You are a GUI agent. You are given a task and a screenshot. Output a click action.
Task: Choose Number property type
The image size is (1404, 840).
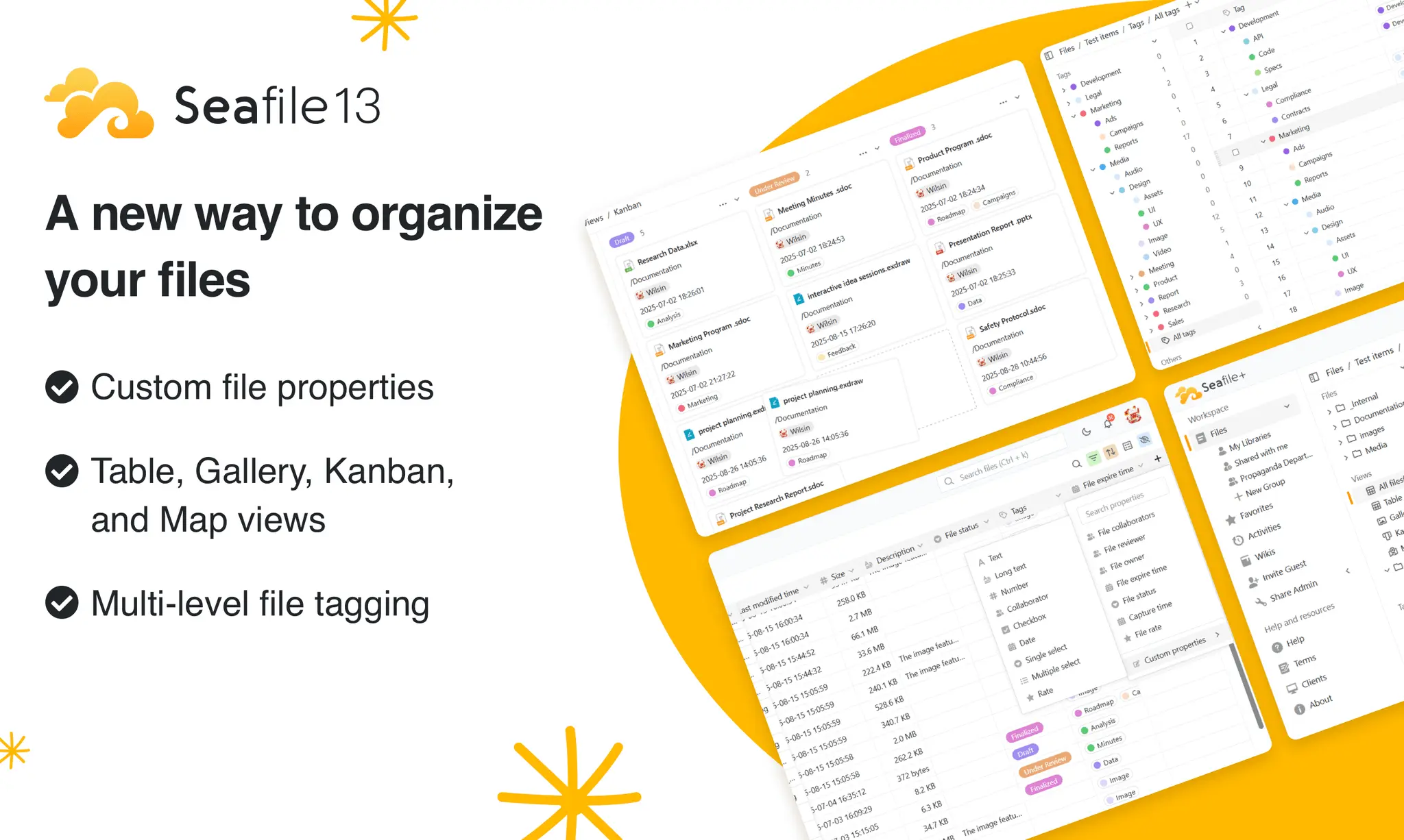[1009, 590]
